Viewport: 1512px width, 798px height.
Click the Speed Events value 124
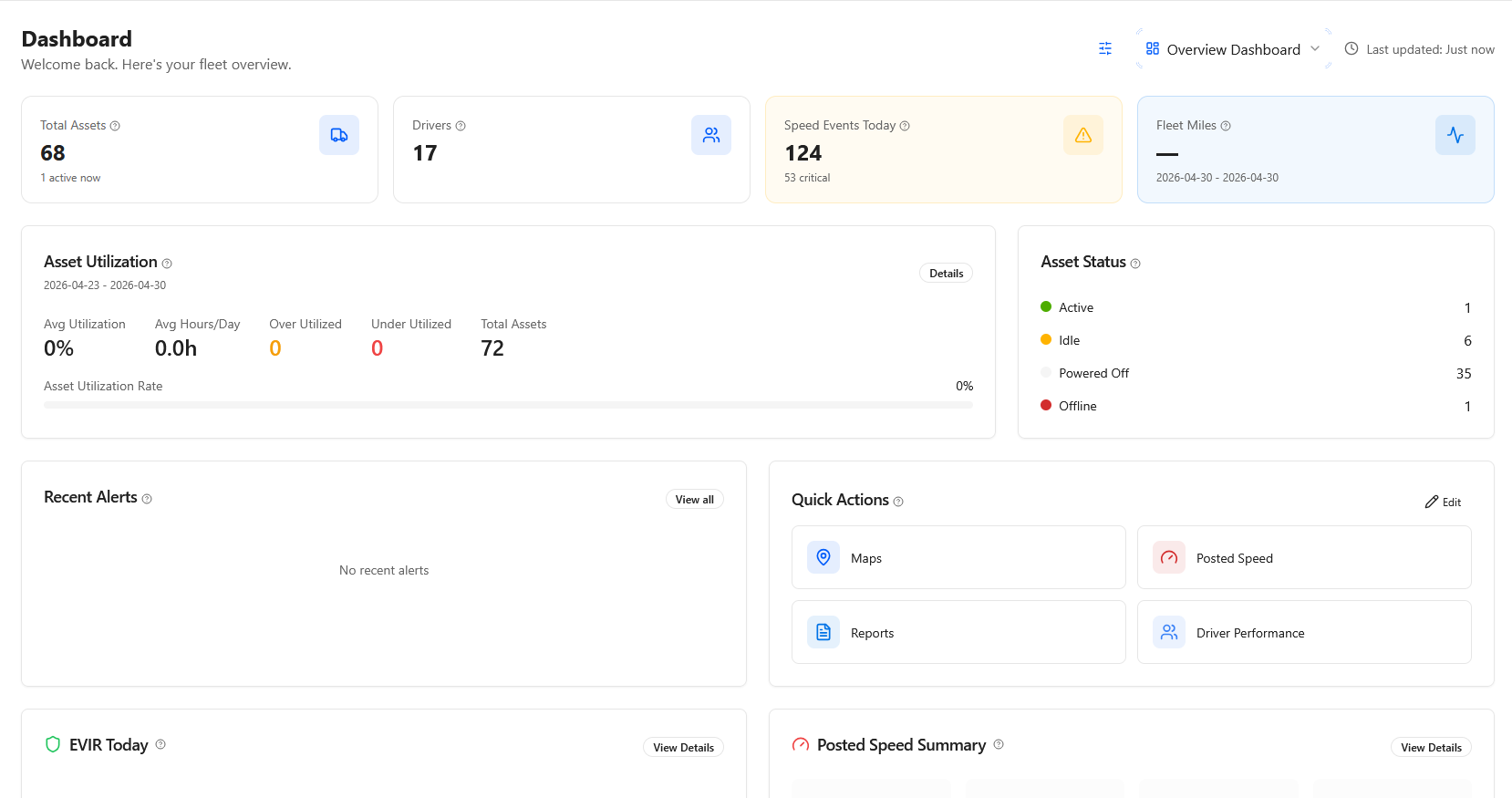803,153
